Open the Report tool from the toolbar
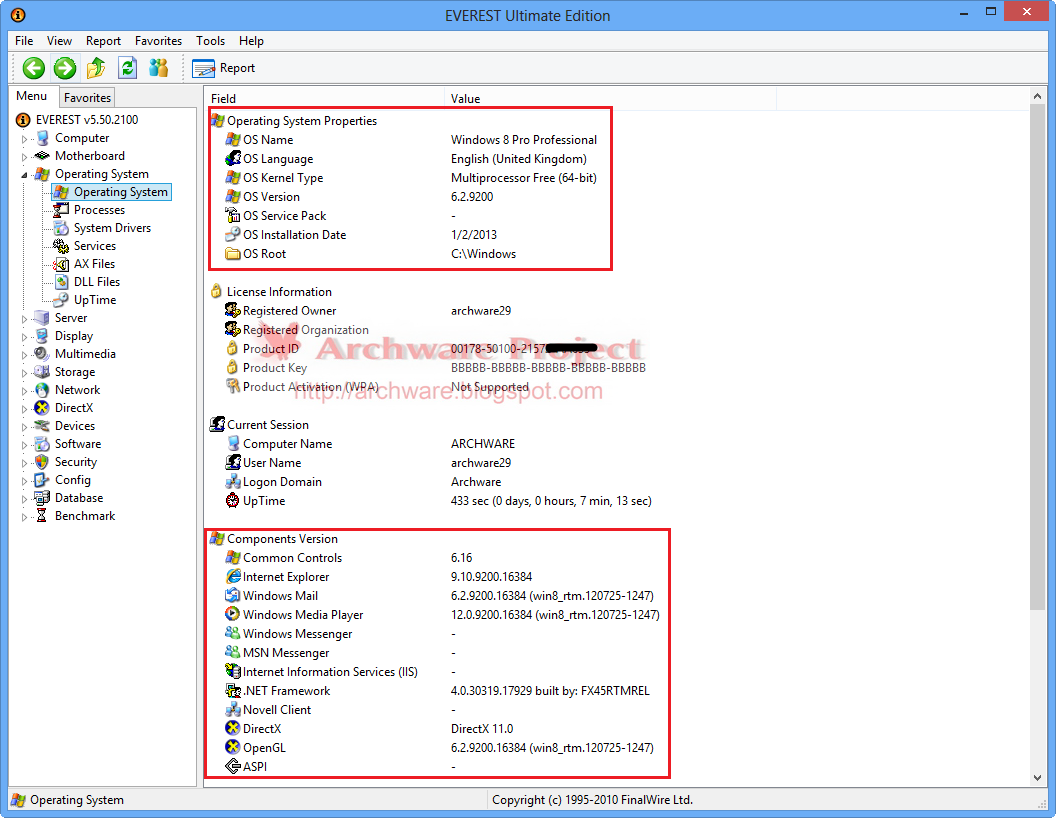This screenshot has width=1056, height=818. [x=224, y=67]
